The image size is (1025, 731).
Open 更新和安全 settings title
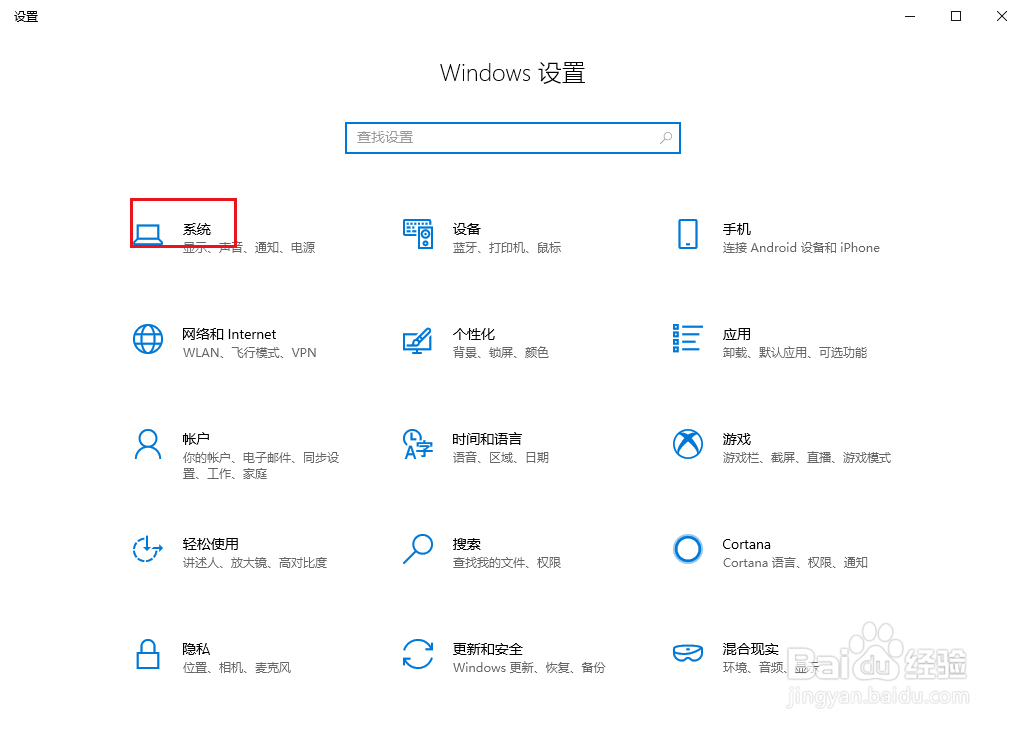pyautogui.click(x=488, y=649)
